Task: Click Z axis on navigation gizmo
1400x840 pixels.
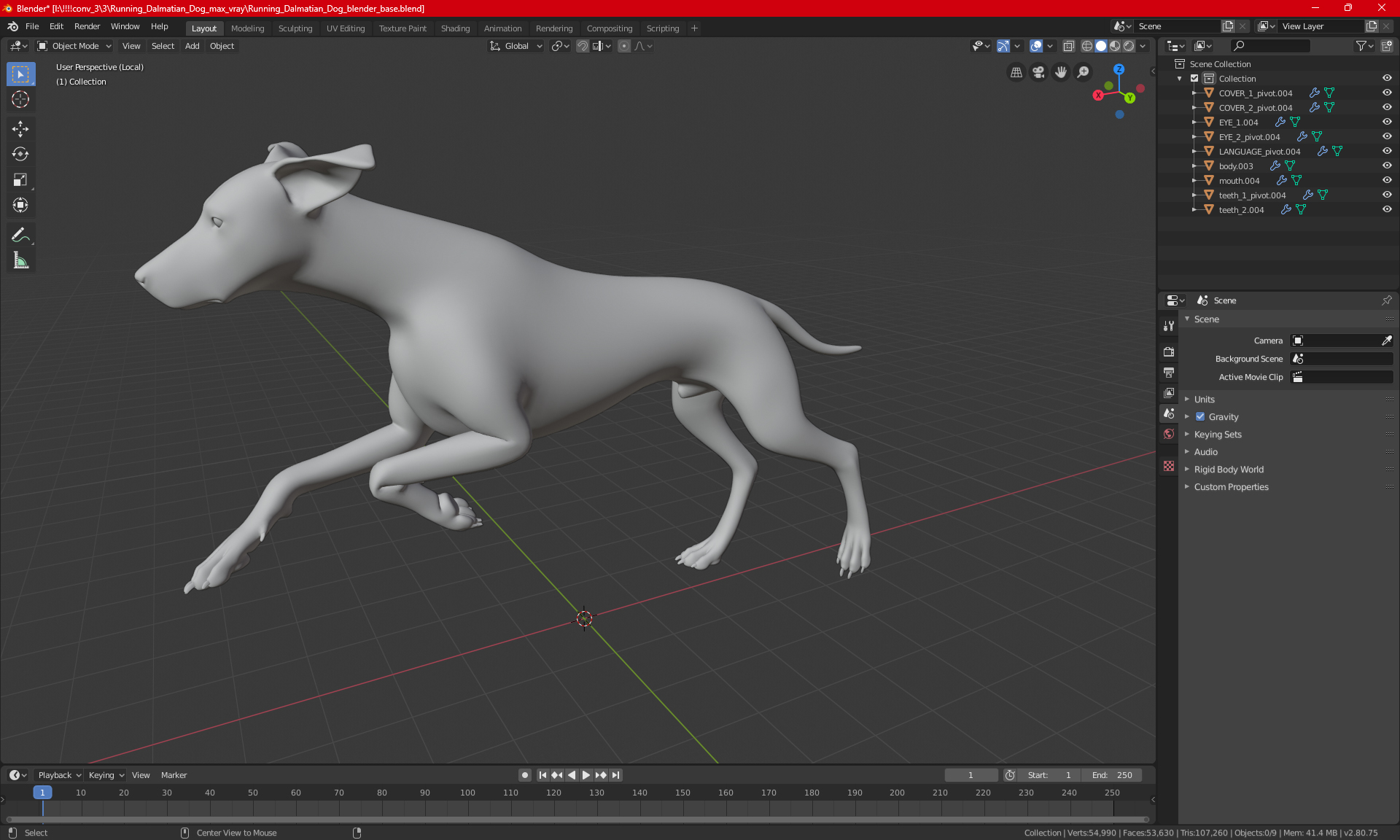Action: (1119, 69)
